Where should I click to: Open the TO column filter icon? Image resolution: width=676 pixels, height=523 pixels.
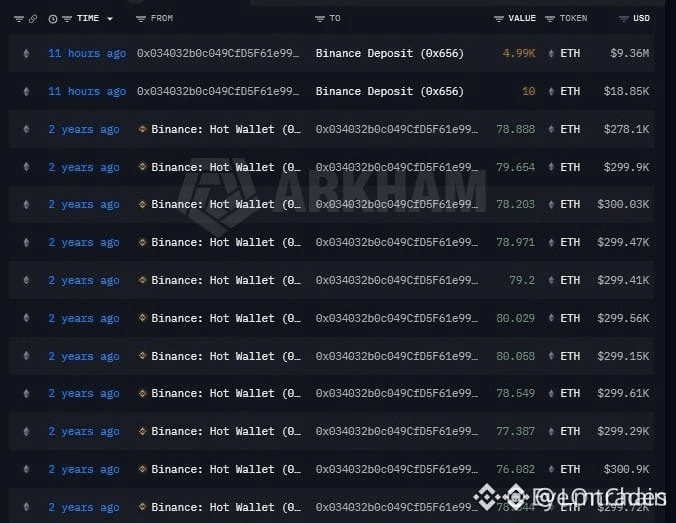[319, 19]
